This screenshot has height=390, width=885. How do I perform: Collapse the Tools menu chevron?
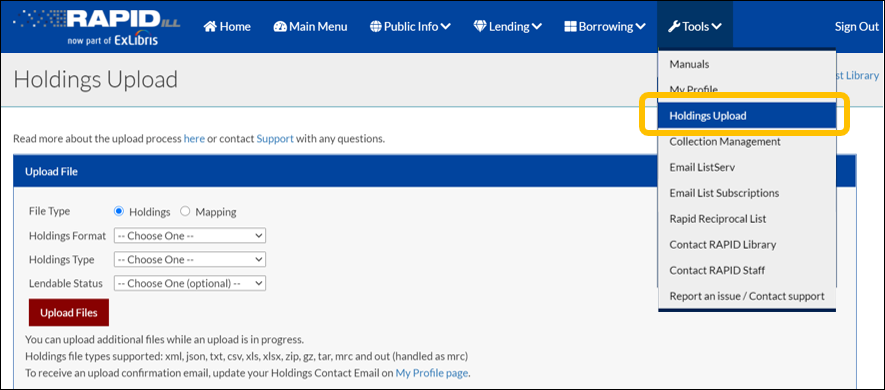(716, 27)
